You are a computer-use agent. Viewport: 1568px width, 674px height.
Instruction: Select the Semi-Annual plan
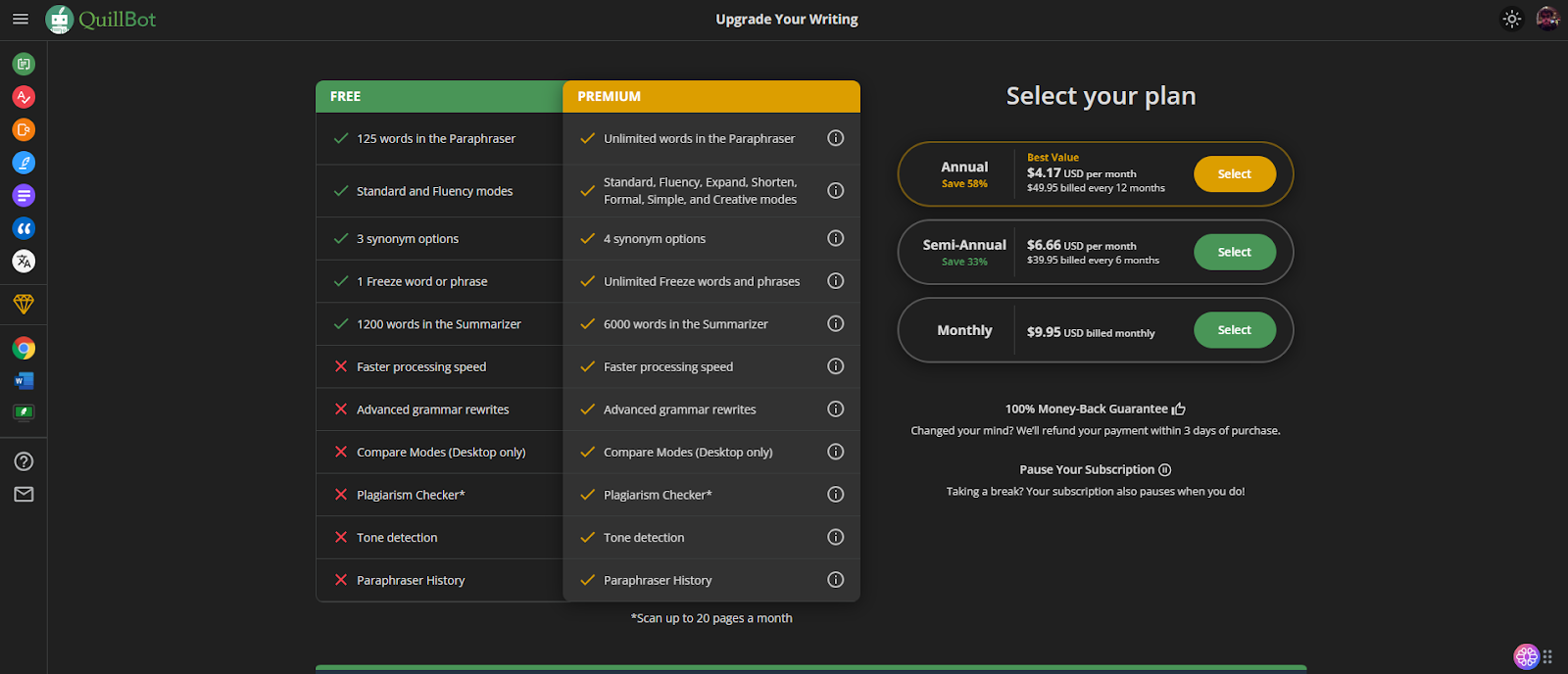pos(1234,252)
